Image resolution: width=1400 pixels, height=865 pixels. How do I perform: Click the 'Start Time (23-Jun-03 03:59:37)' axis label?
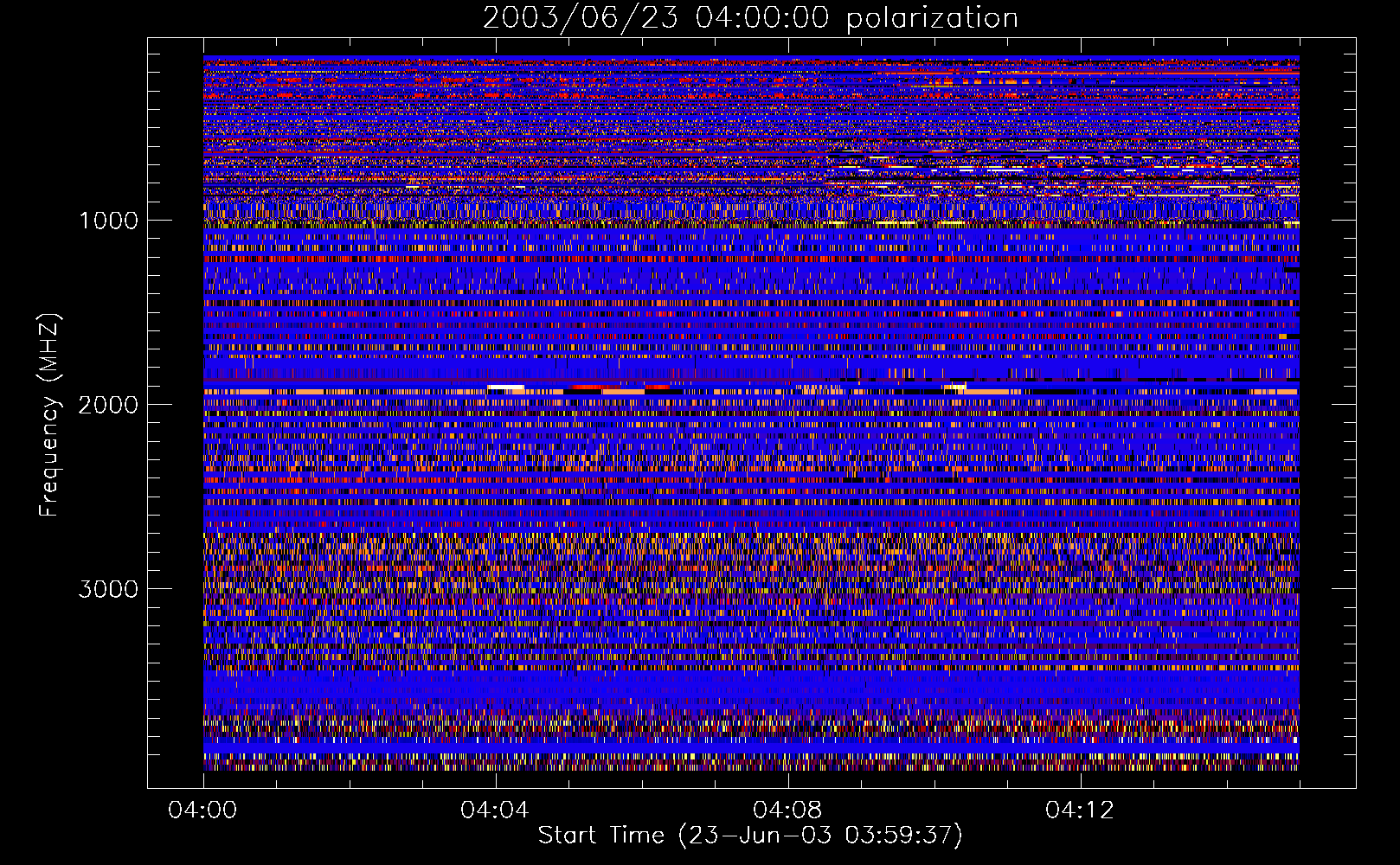750,836
